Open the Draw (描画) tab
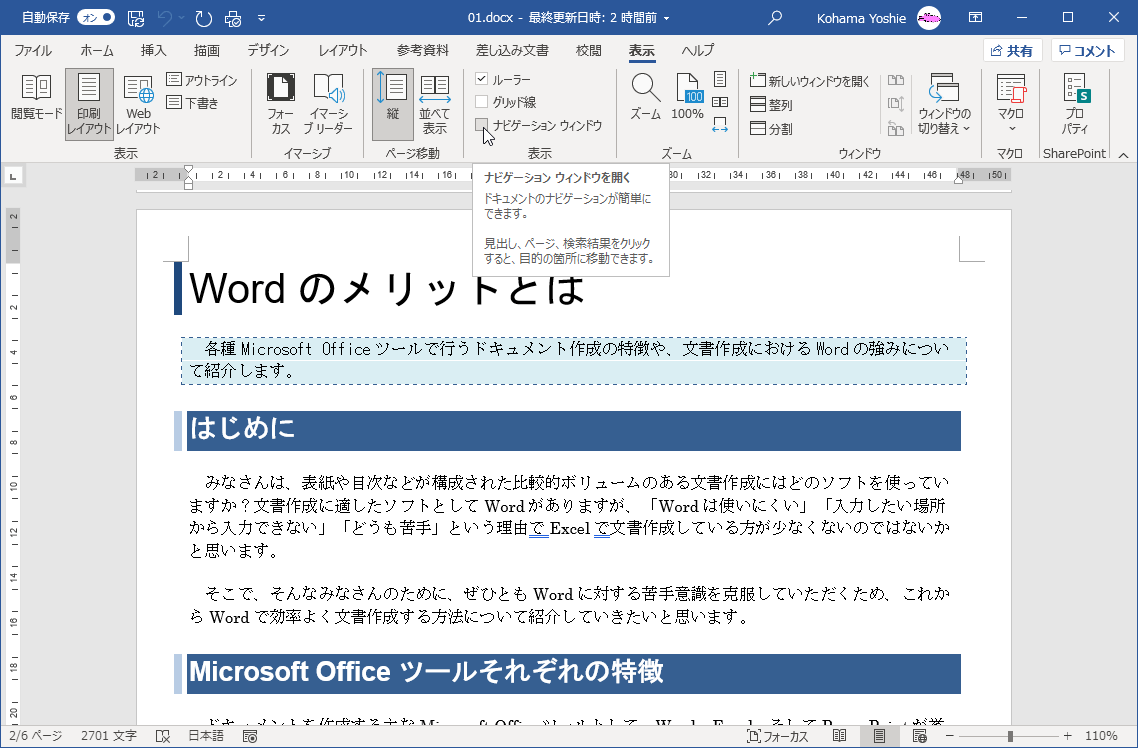Screen dimensions: 1138x748 (x=207, y=50)
